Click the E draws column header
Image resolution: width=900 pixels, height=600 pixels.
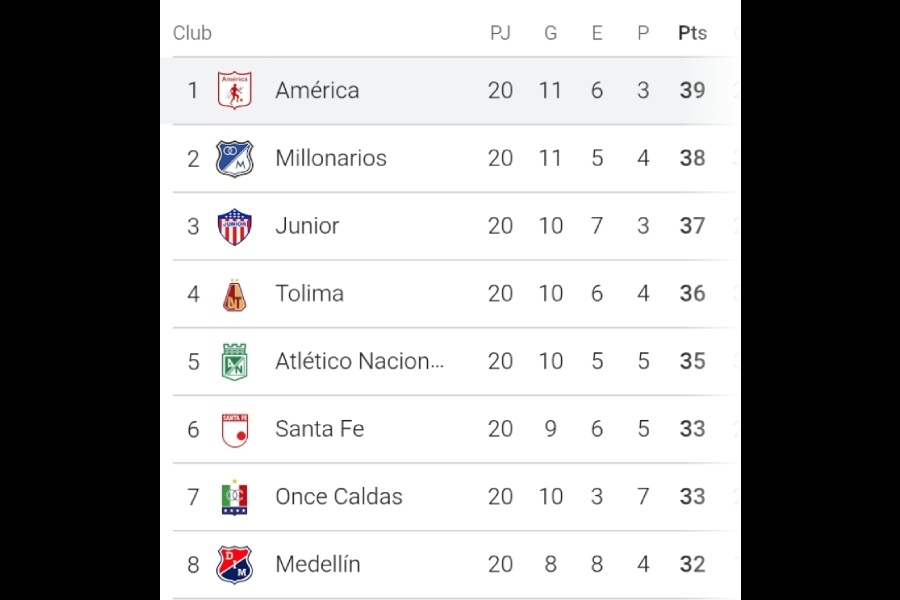coord(597,33)
